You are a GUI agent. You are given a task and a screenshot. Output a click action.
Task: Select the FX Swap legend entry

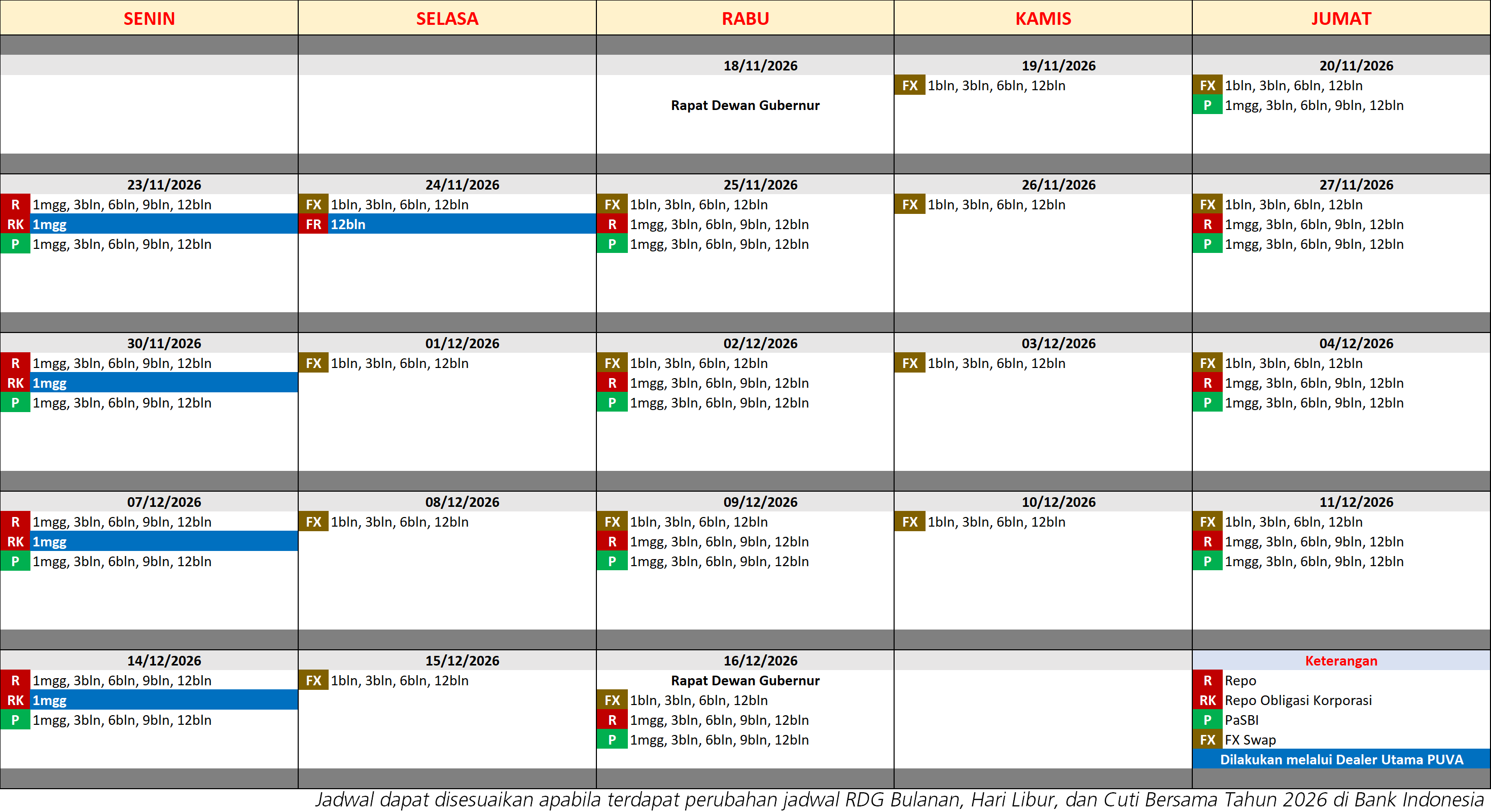pyautogui.click(x=1250, y=740)
